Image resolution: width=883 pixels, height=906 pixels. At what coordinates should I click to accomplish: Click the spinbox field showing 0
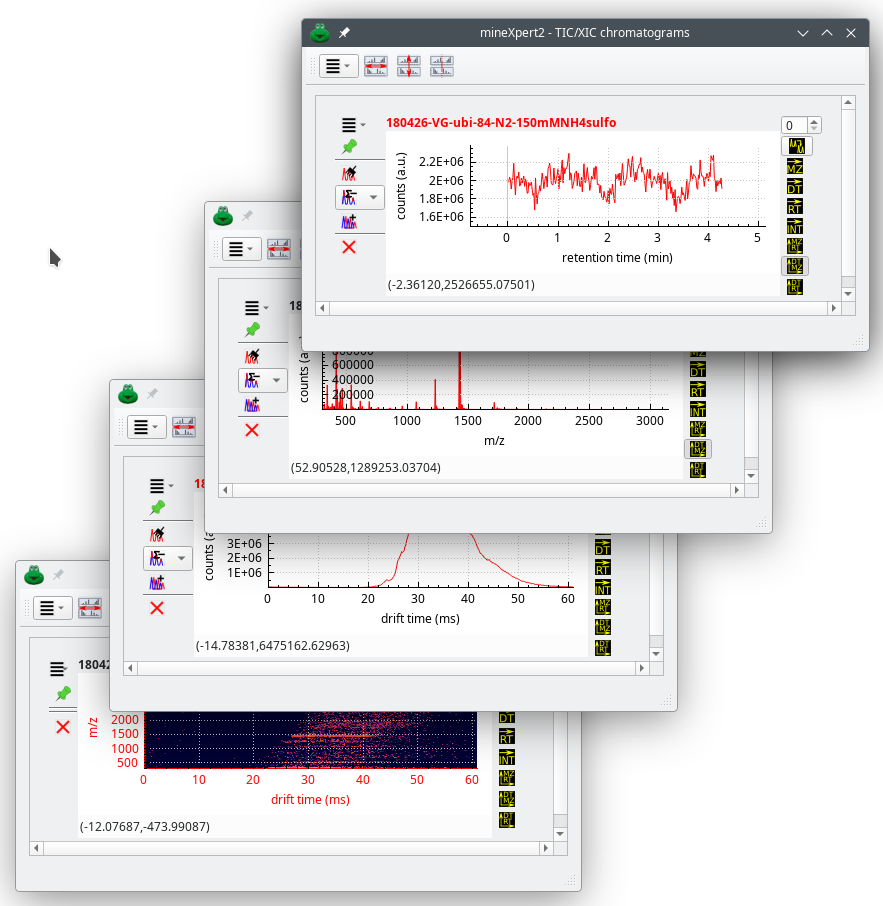(x=794, y=125)
